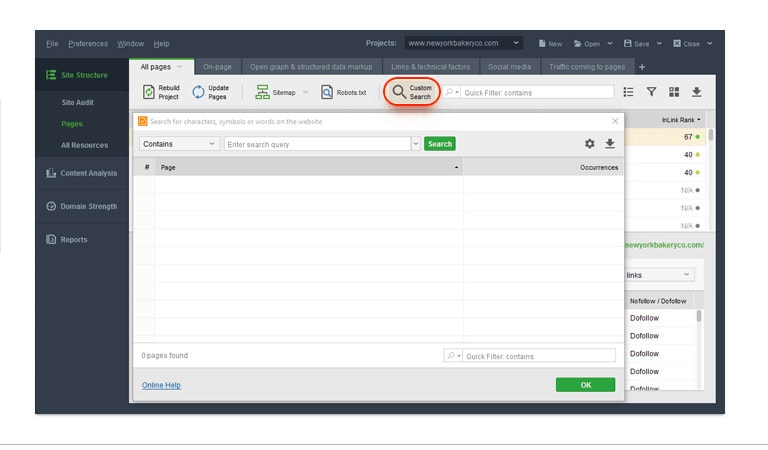Select Site Audit in the sidebar

pyautogui.click(x=77, y=102)
